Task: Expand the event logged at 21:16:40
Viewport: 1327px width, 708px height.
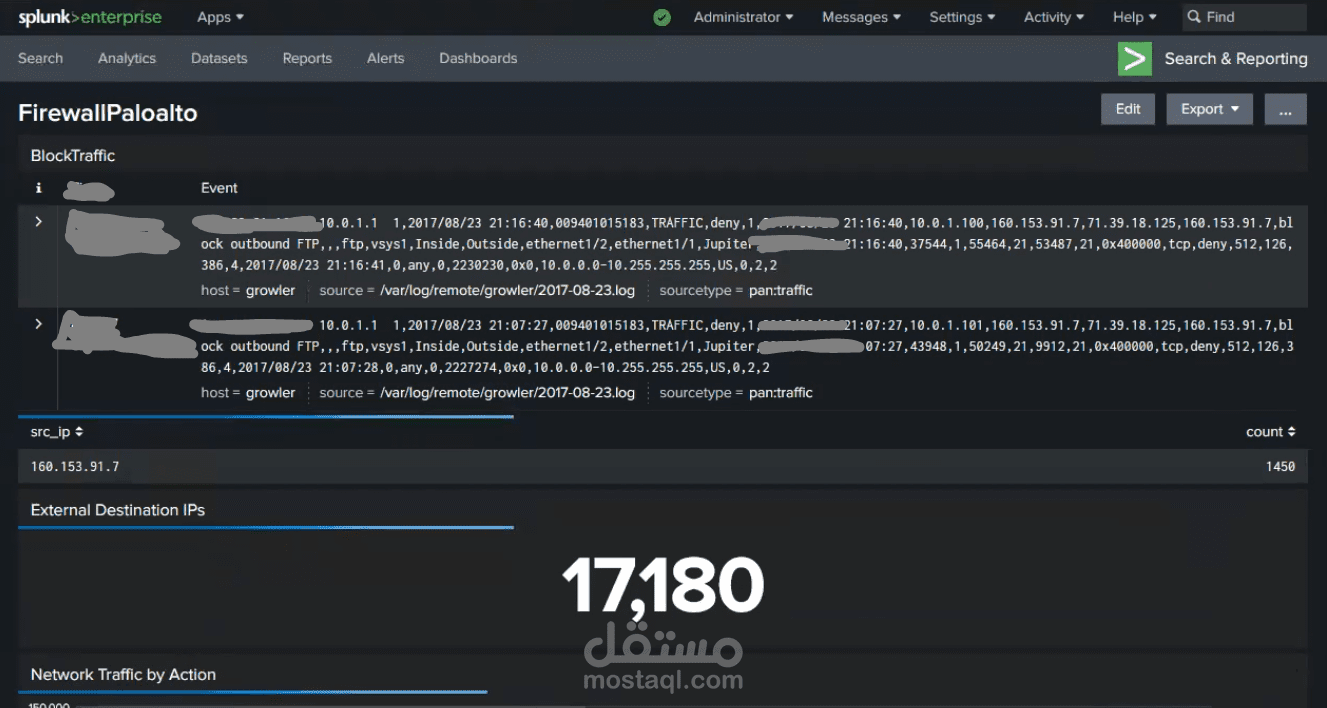Action: tap(38, 222)
